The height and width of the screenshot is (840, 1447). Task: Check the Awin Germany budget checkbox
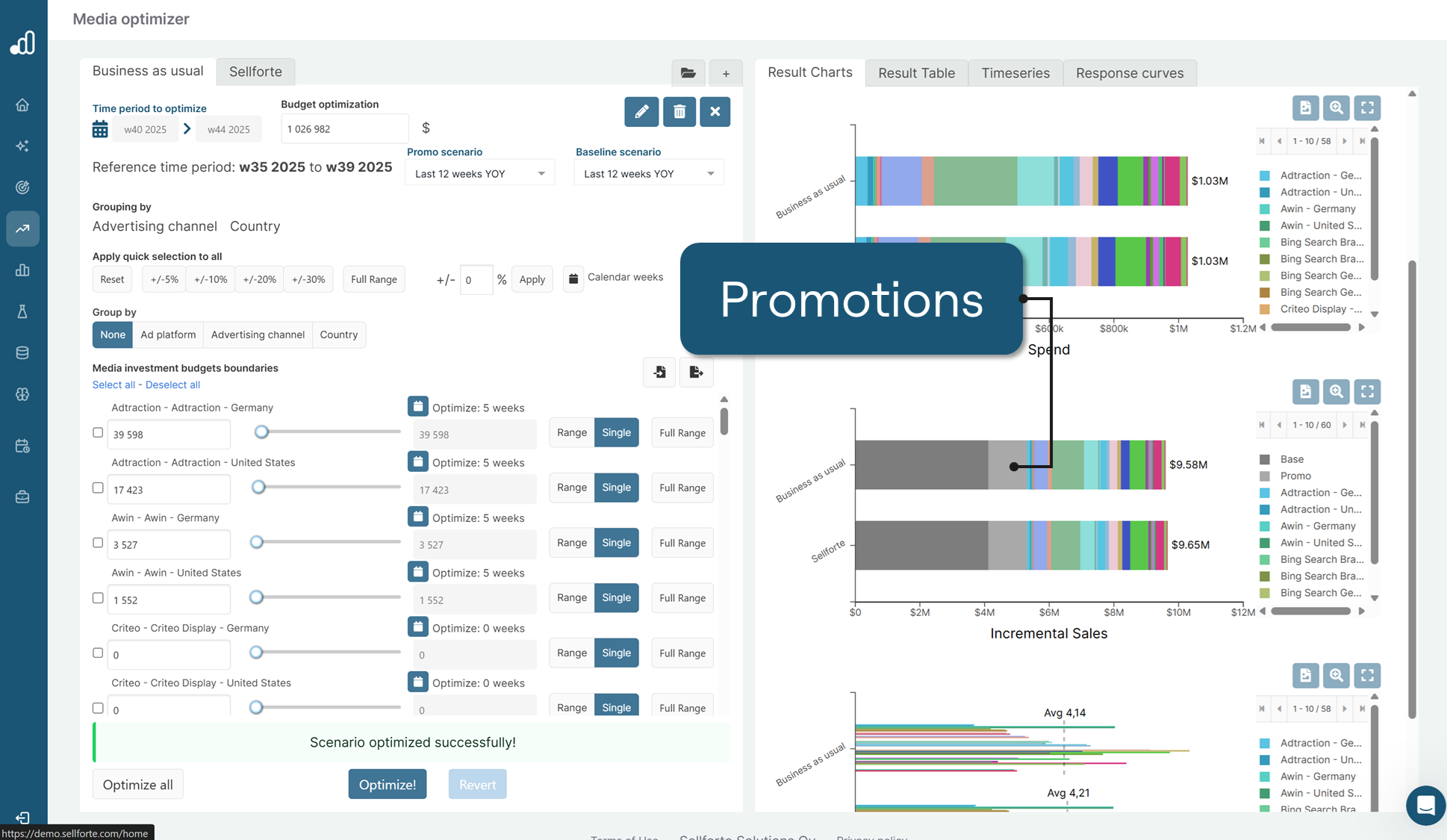(x=98, y=543)
